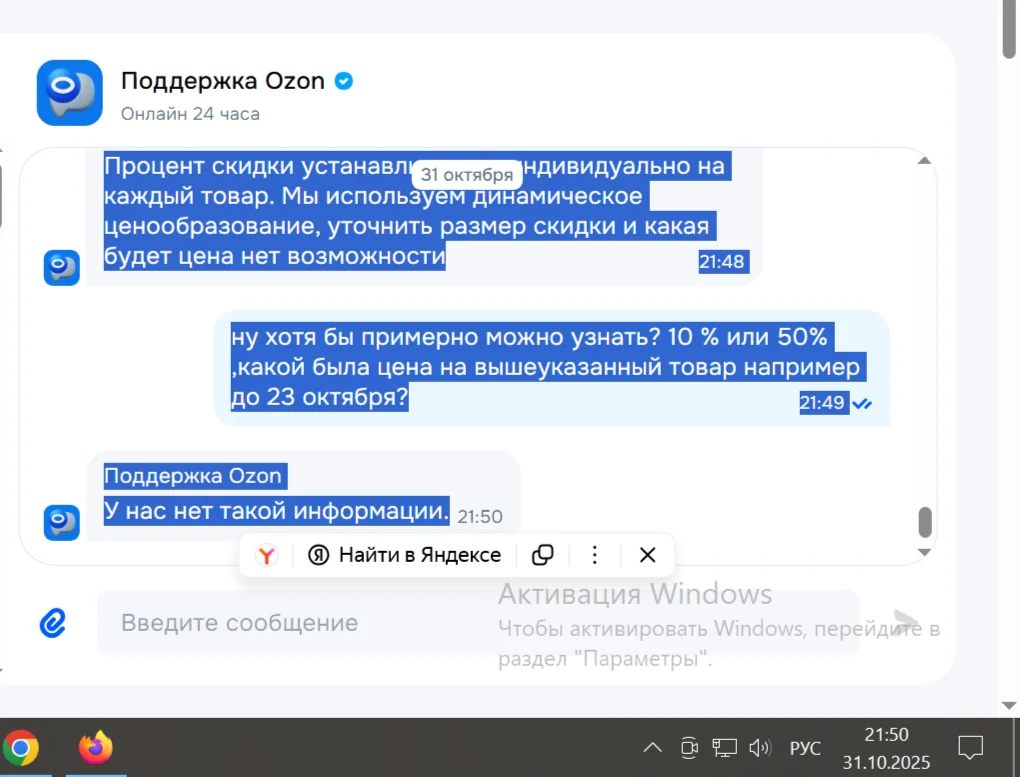This screenshot has width=1020, height=777.
Task: Click chat scrollbar up arrow
Action: point(924,161)
